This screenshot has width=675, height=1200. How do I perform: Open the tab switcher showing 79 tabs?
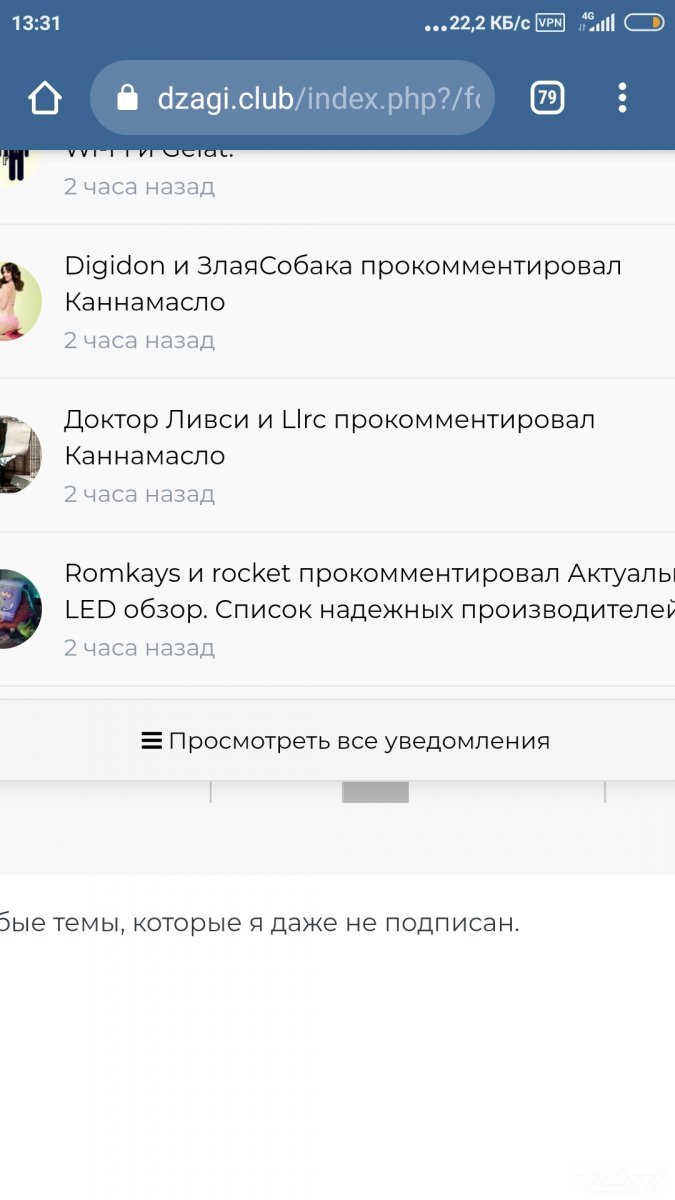pos(547,97)
